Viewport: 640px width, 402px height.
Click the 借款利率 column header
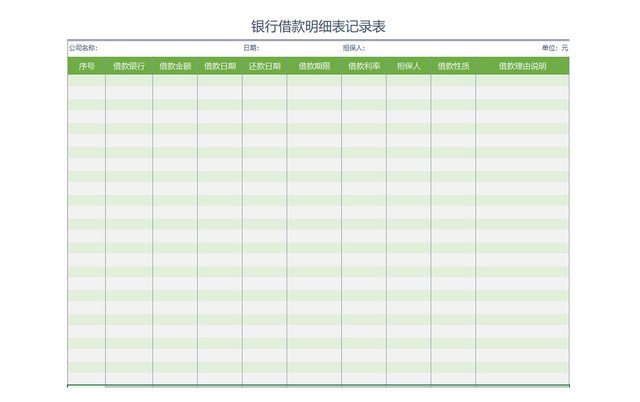point(364,66)
